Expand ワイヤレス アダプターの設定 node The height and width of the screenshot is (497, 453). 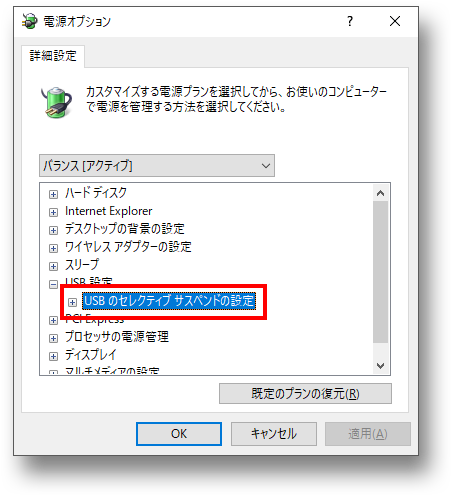pyautogui.click(x=53, y=248)
